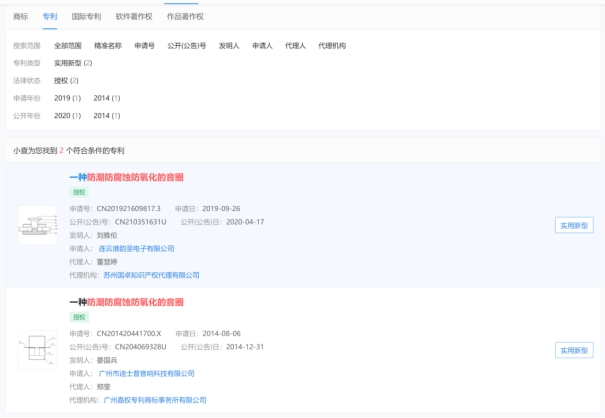Filter legal status by 授权 (2)
605x418 pixels.
pyautogui.click(x=66, y=80)
